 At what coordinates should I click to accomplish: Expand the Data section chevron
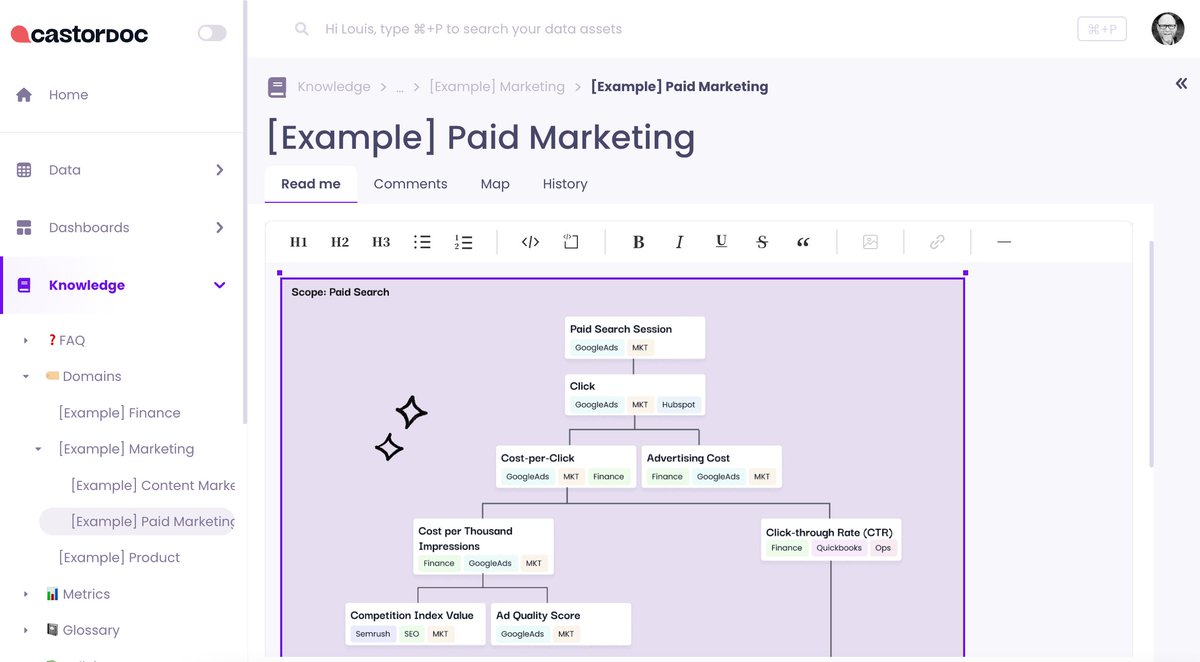pyautogui.click(x=220, y=170)
